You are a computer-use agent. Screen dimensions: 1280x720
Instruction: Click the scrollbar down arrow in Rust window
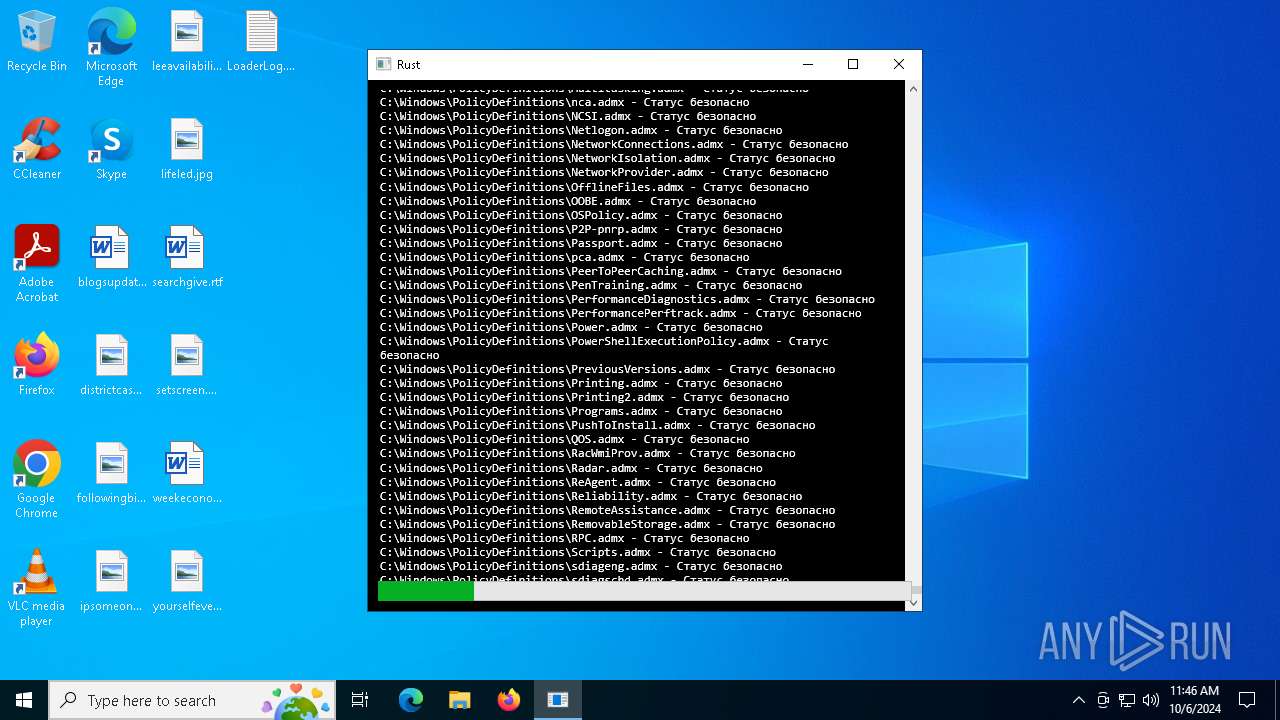point(913,603)
